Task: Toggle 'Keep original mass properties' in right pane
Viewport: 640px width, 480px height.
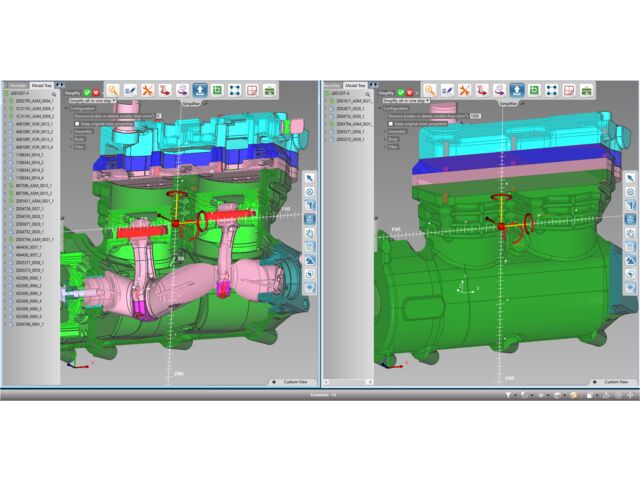Action: (x=392, y=123)
